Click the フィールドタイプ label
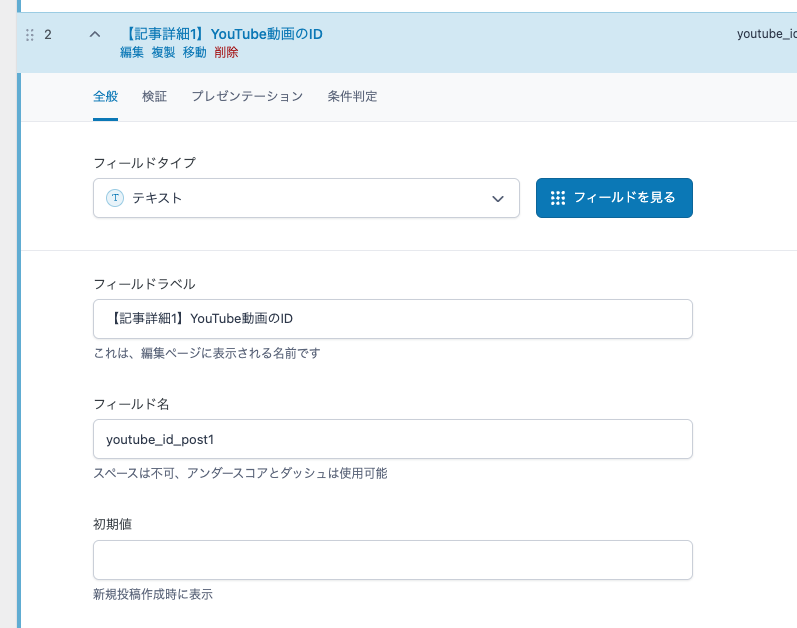 click(x=144, y=163)
